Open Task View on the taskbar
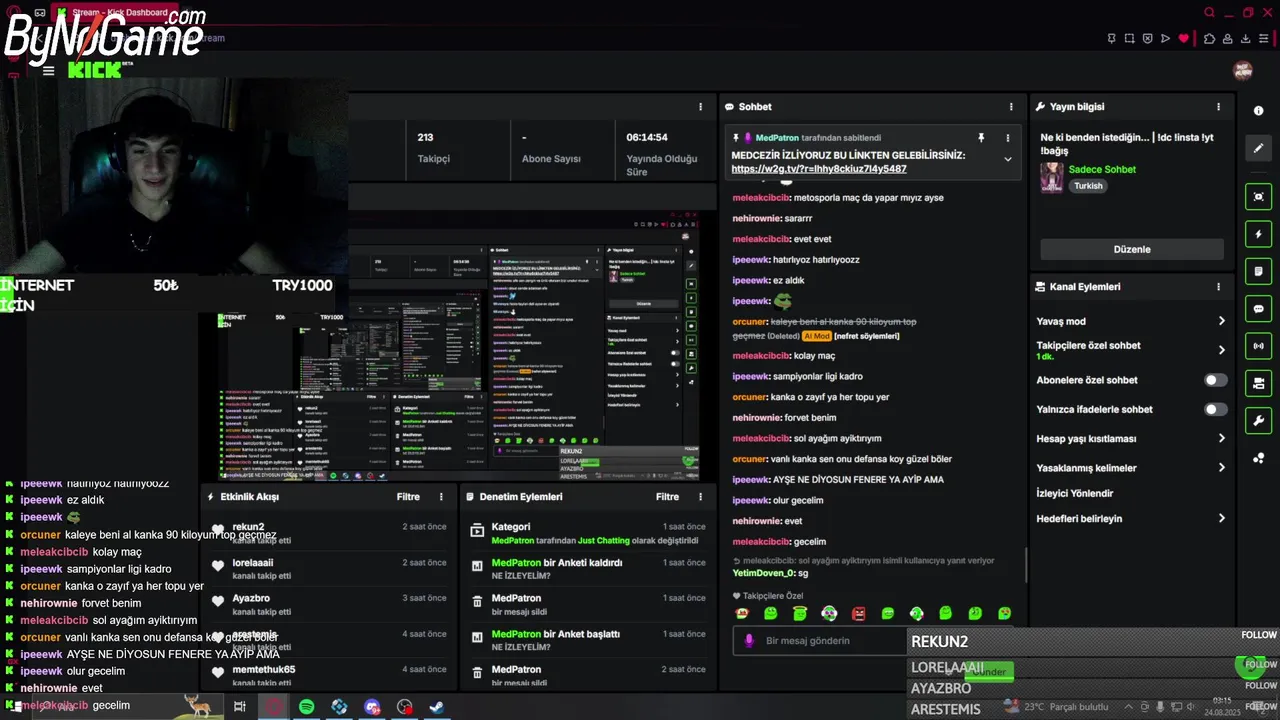Image resolution: width=1280 pixels, height=720 pixels. pos(240,707)
